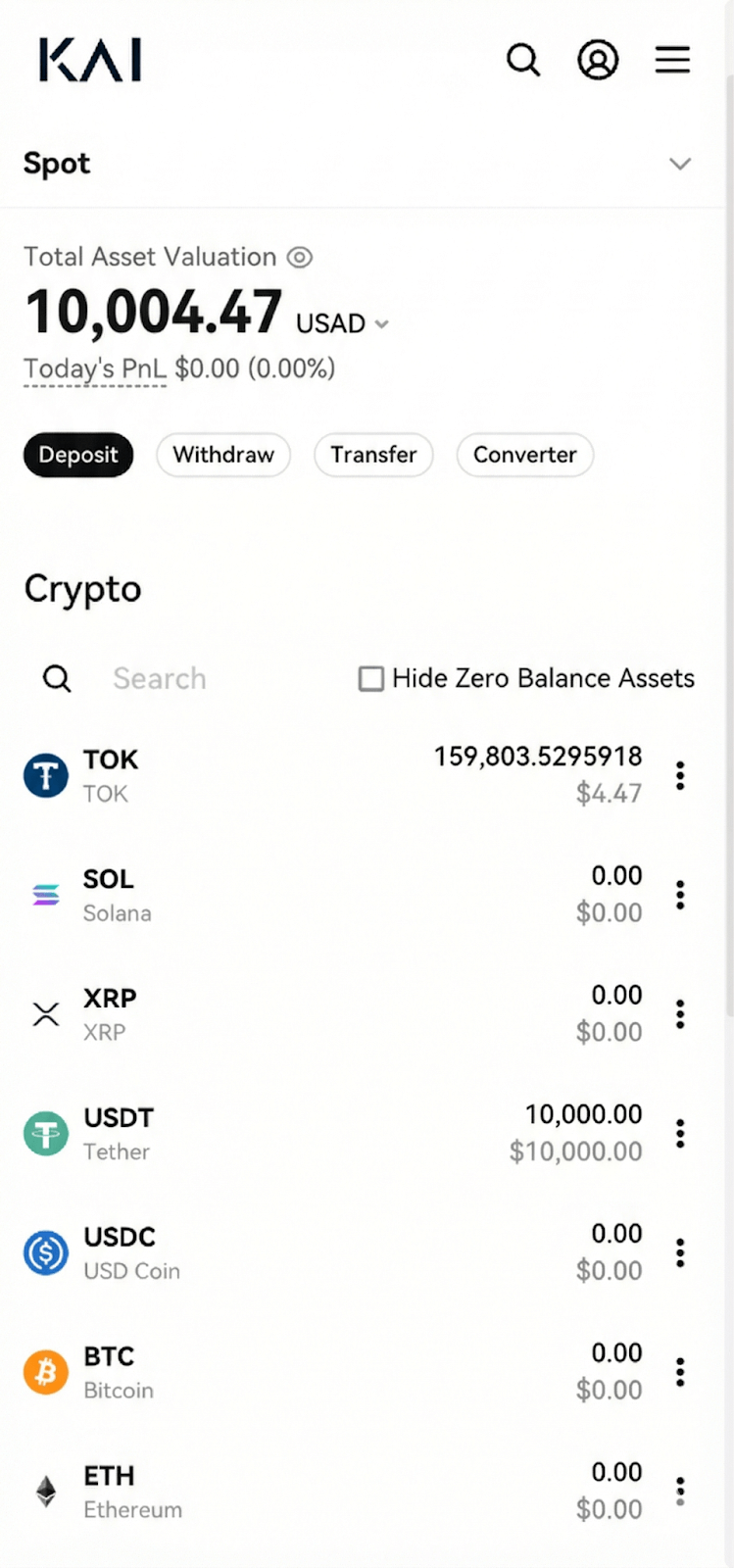
Task: Open search from the header magnifier icon
Action: point(523,60)
